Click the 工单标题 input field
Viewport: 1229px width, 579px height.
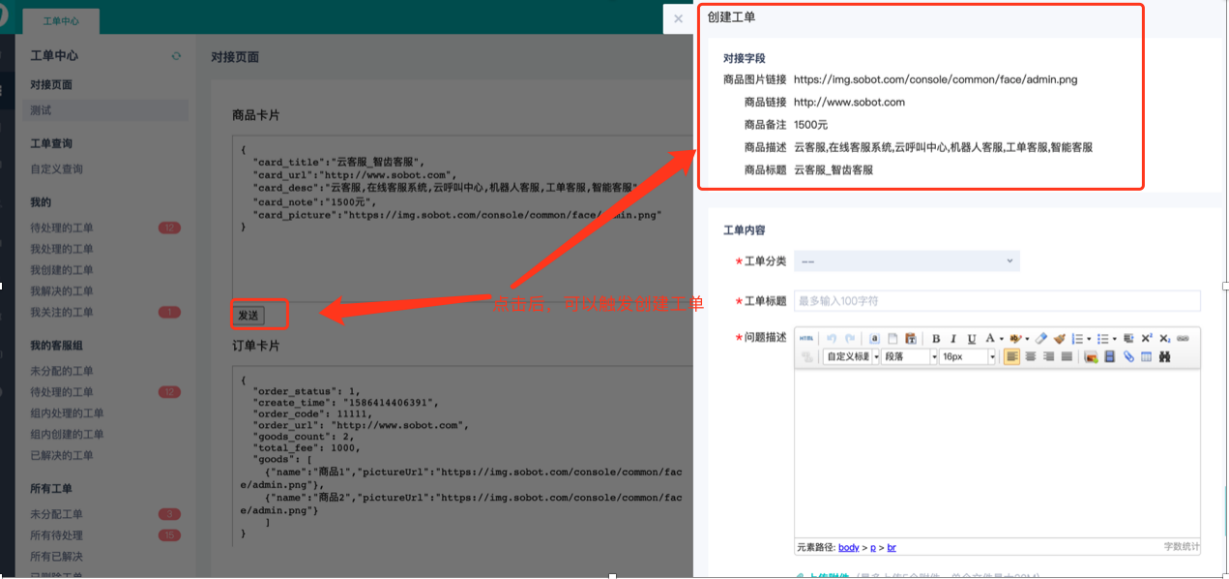[x=997, y=301]
